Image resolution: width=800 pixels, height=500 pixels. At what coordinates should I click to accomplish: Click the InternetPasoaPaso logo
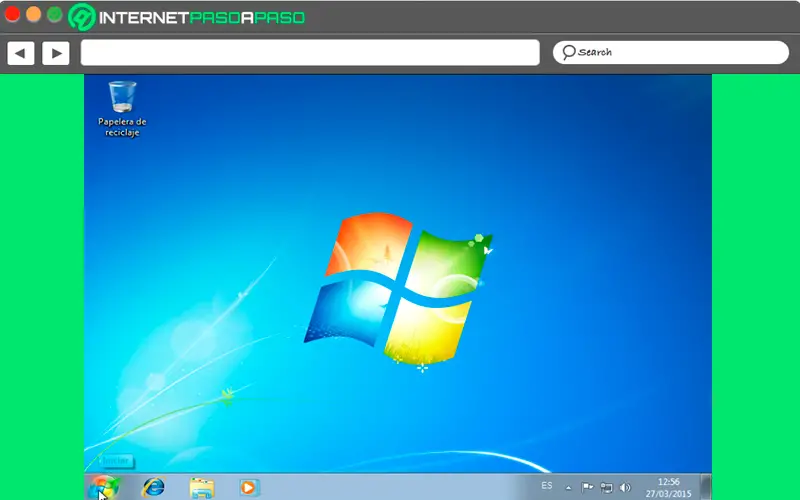pyautogui.click(x=187, y=17)
